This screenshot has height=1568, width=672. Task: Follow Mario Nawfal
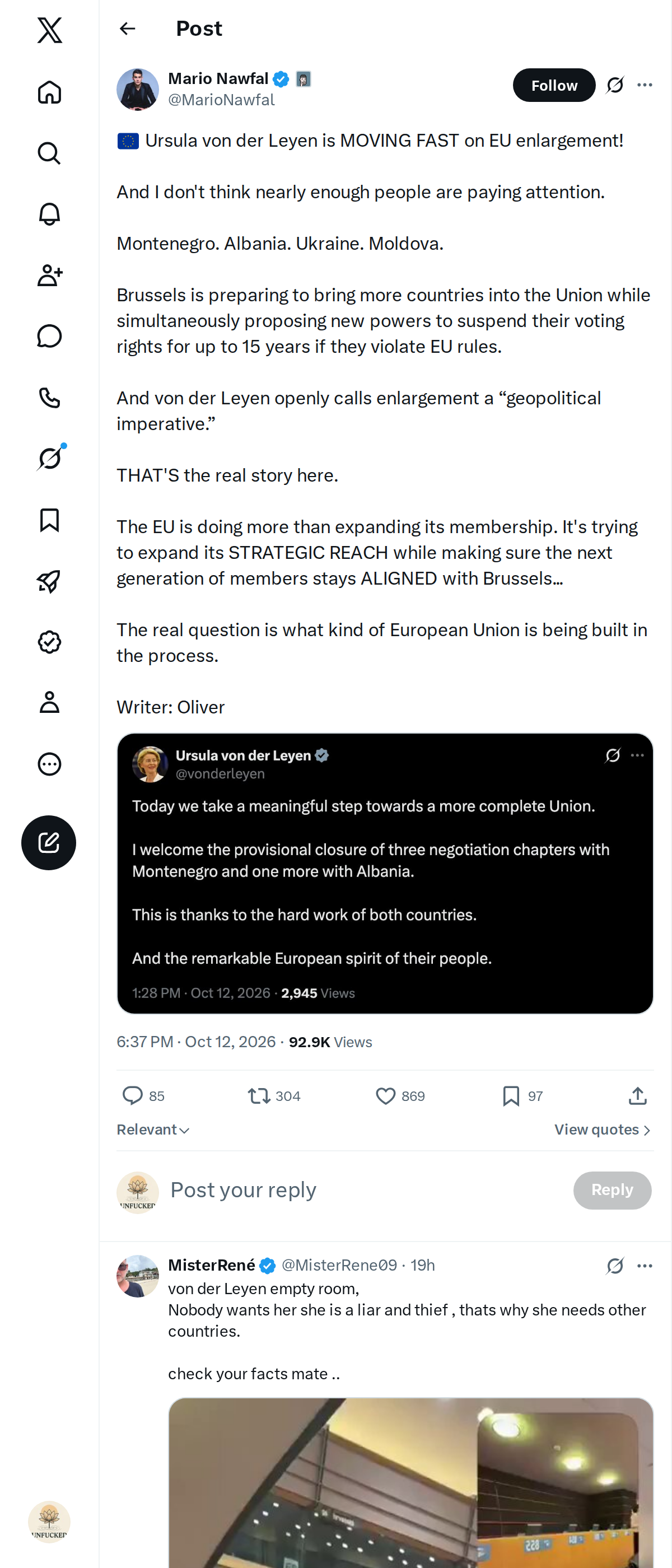click(554, 85)
